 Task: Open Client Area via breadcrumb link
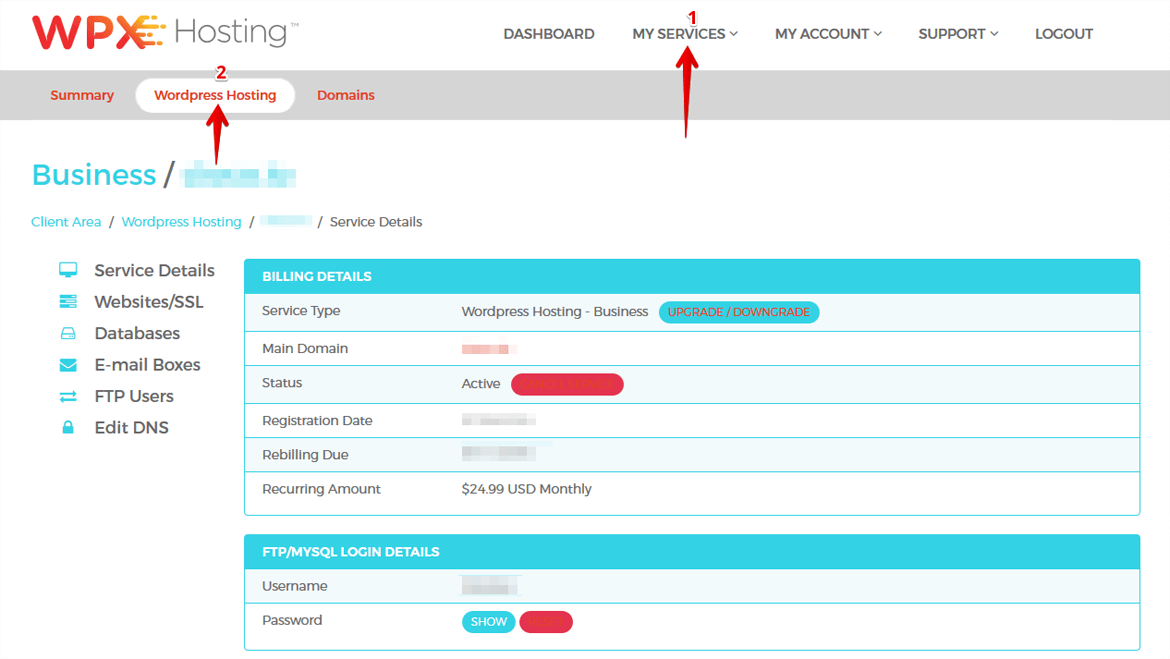pos(66,221)
